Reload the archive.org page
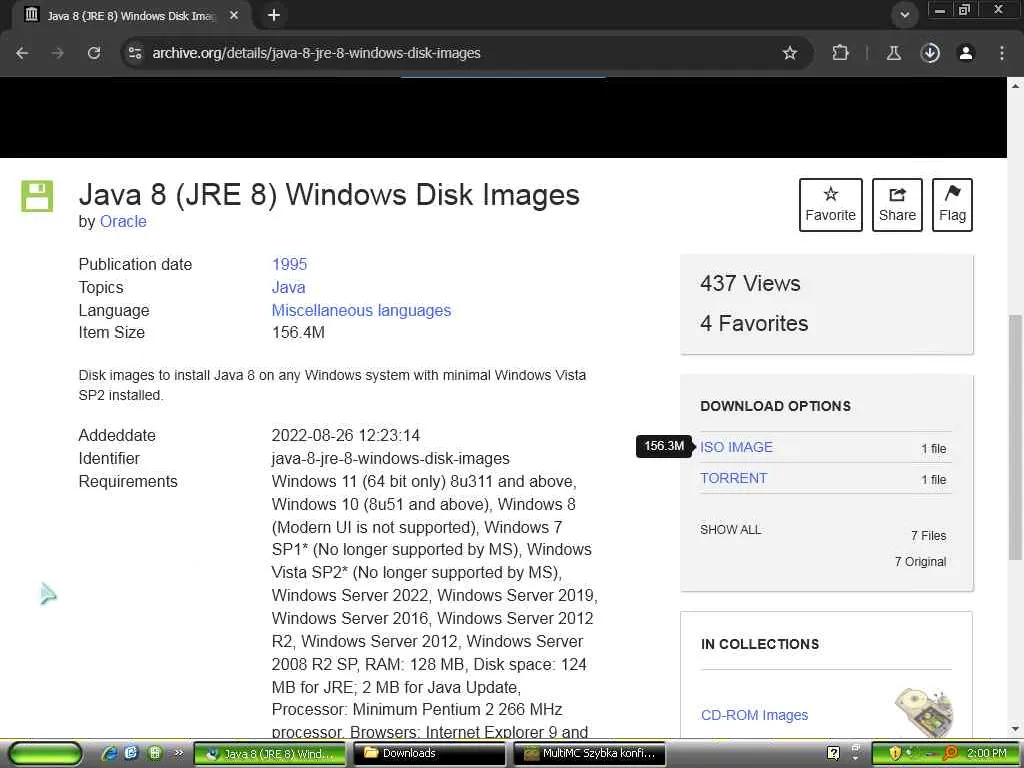The width and height of the screenshot is (1024, 768). pyautogui.click(x=93, y=53)
